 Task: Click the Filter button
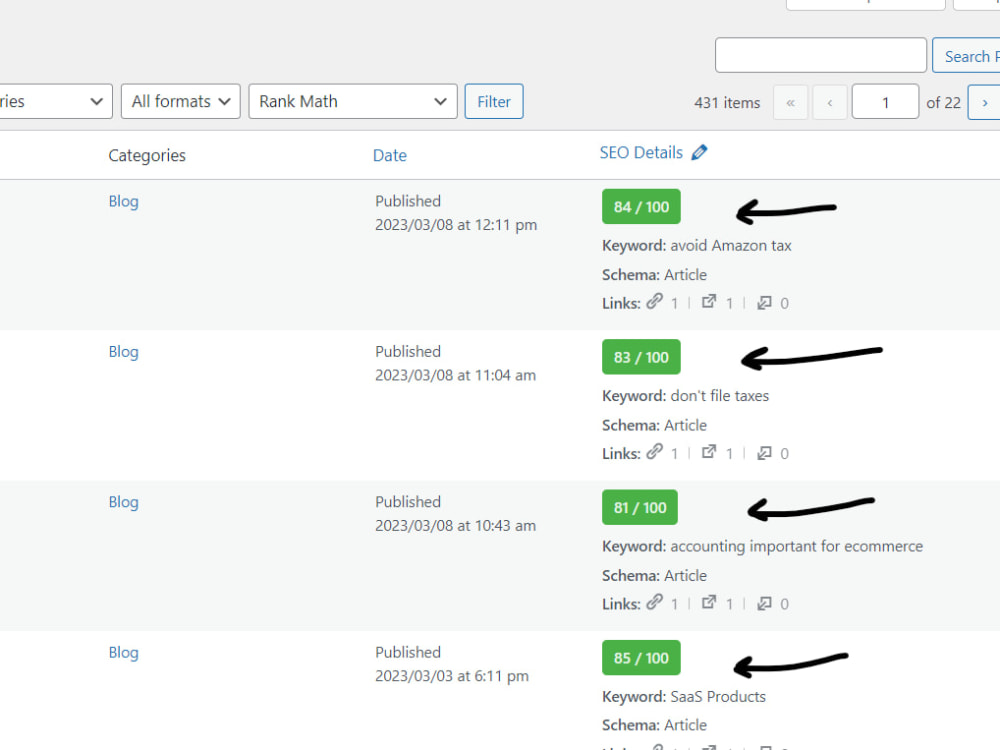[x=494, y=101]
